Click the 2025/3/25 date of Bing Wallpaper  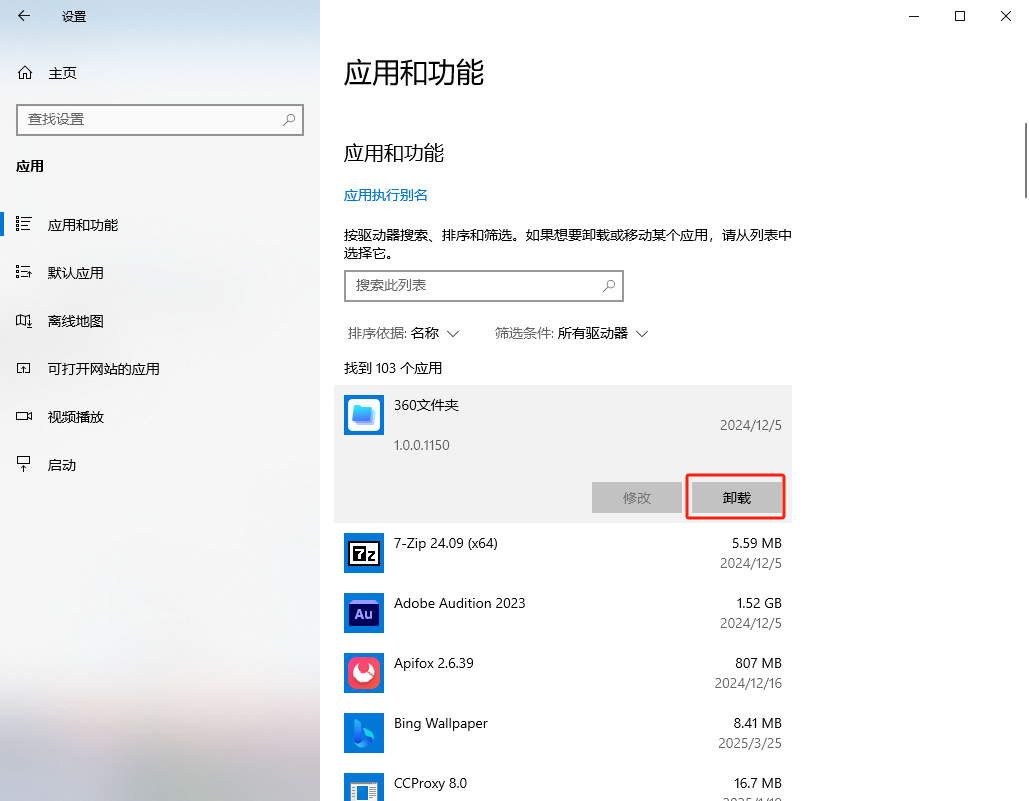point(749,743)
